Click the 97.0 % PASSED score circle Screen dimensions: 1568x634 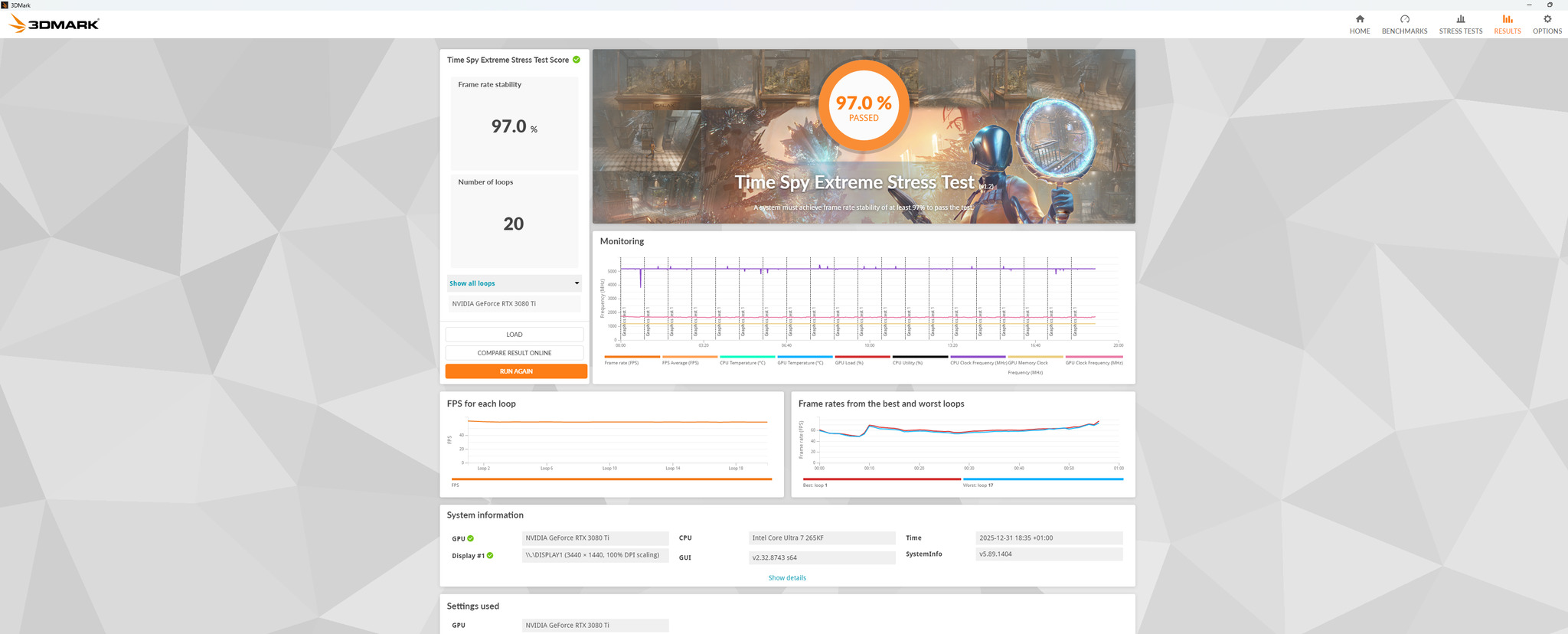click(x=864, y=106)
